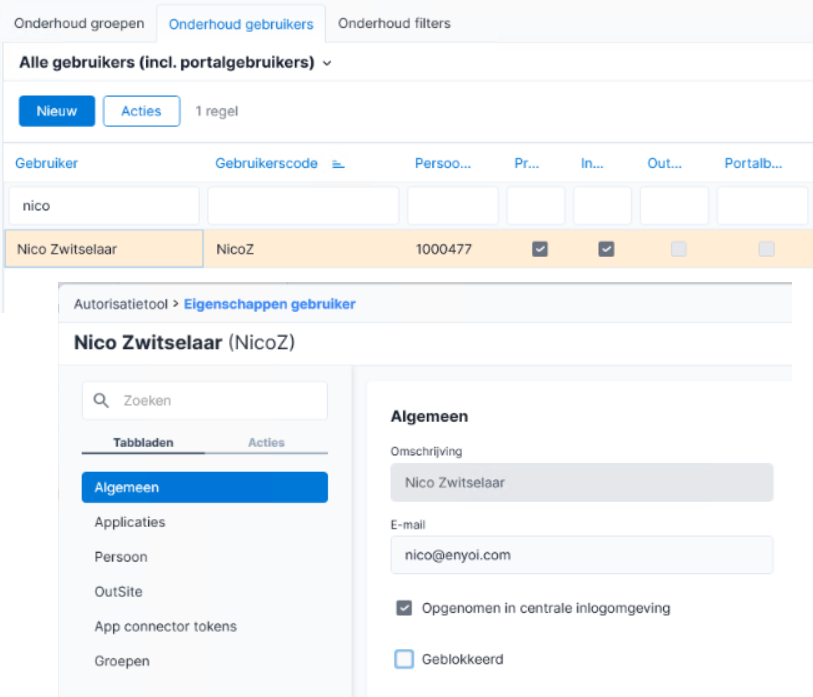Enable the Portalb... checkbox in user row
This screenshot has width=813, height=697.
tap(766, 249)
